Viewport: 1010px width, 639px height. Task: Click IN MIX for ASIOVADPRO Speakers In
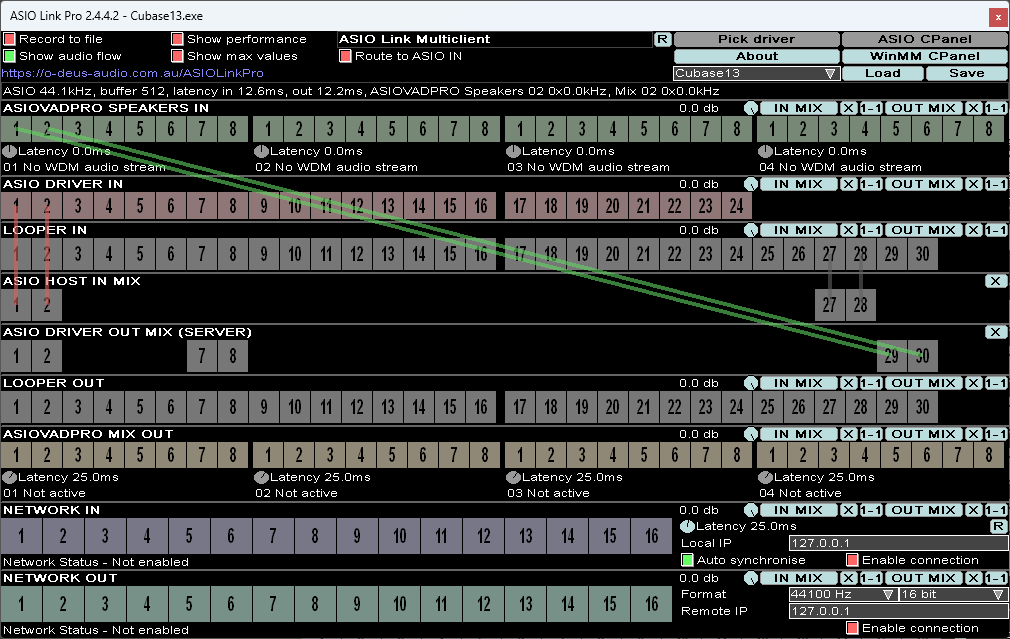799,108
